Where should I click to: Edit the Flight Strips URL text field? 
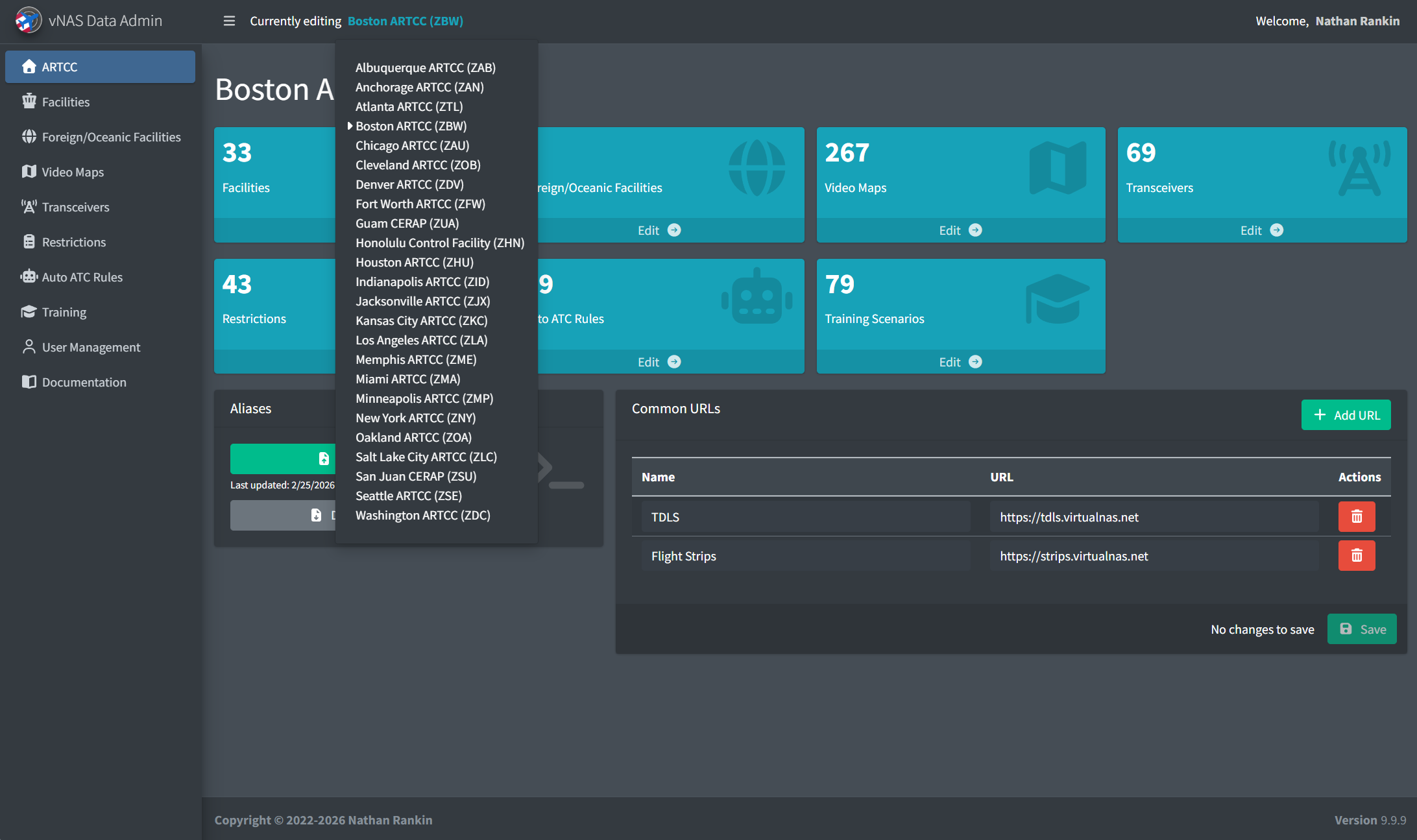pyautogui.click(x=1154, y=556)
